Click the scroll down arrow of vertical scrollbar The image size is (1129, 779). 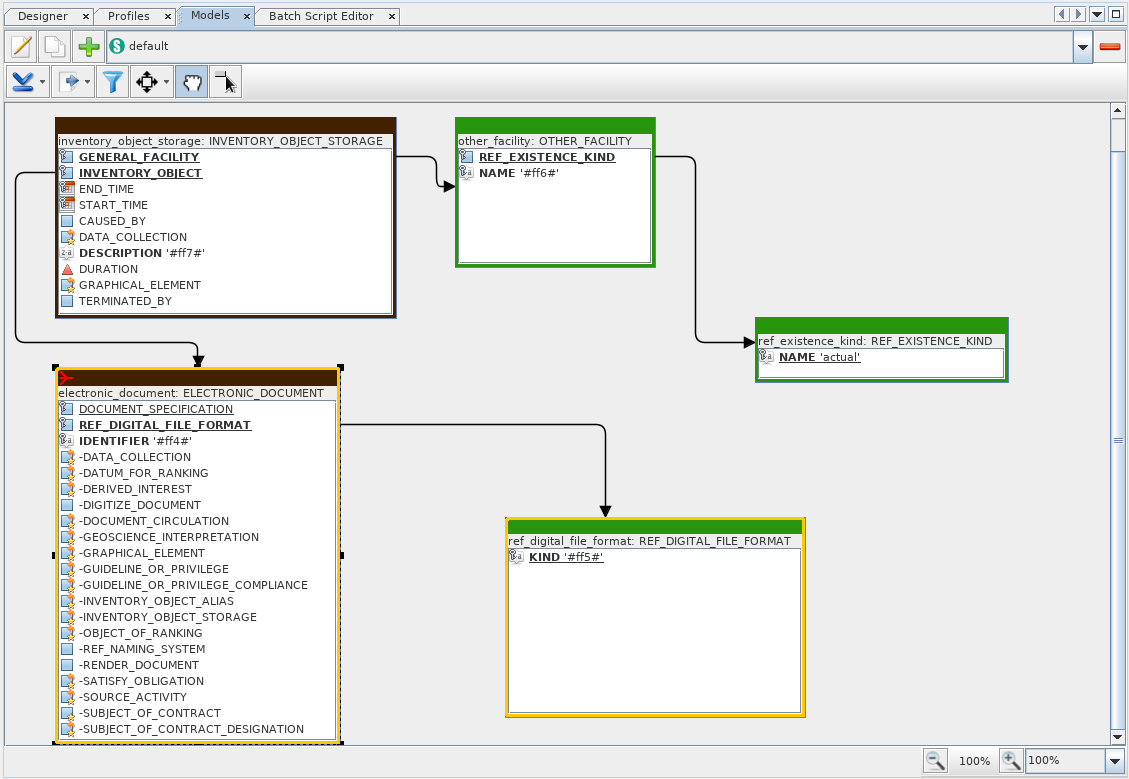(x=1117, y=737)
